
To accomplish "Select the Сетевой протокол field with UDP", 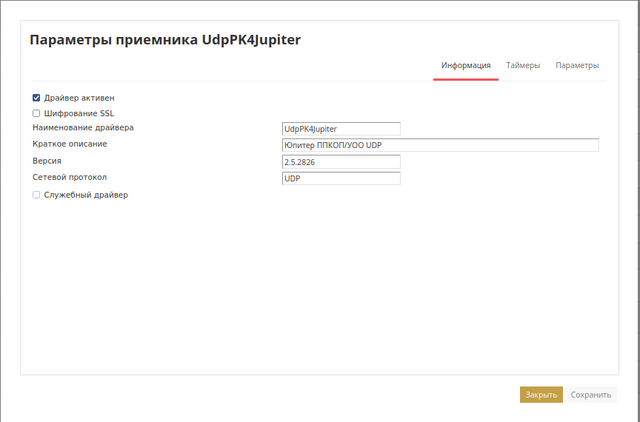I will click(341, 179).
